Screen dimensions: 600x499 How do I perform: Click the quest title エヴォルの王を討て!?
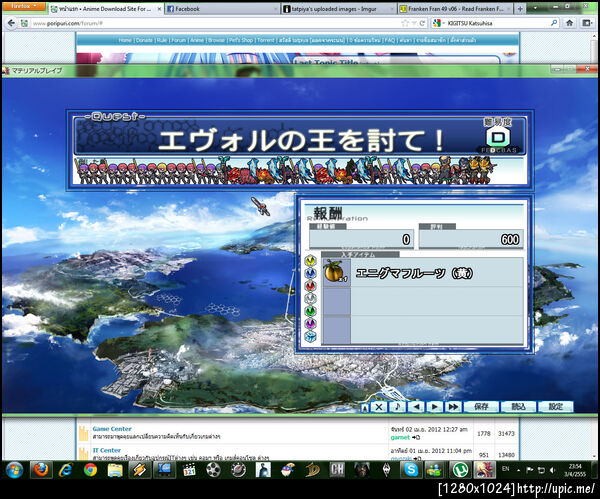point(301,140)
